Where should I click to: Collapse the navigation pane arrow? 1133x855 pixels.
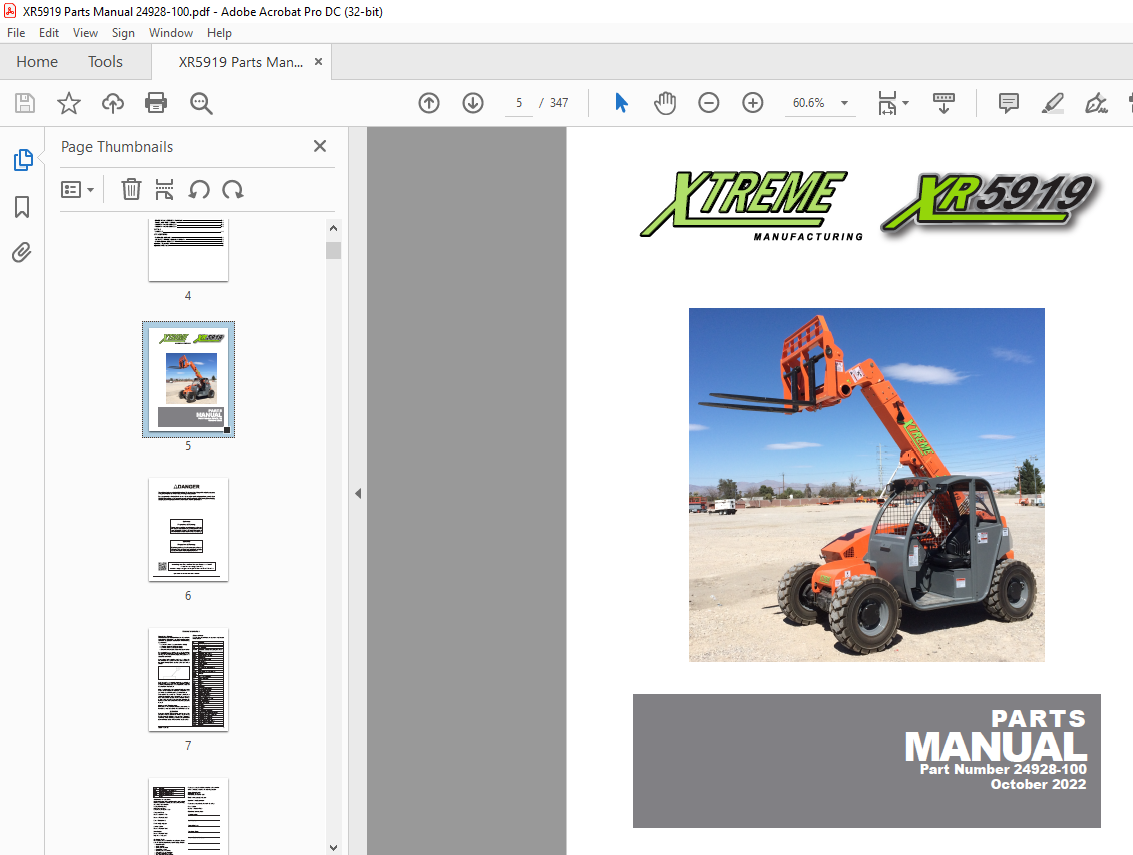coord(358,494)
